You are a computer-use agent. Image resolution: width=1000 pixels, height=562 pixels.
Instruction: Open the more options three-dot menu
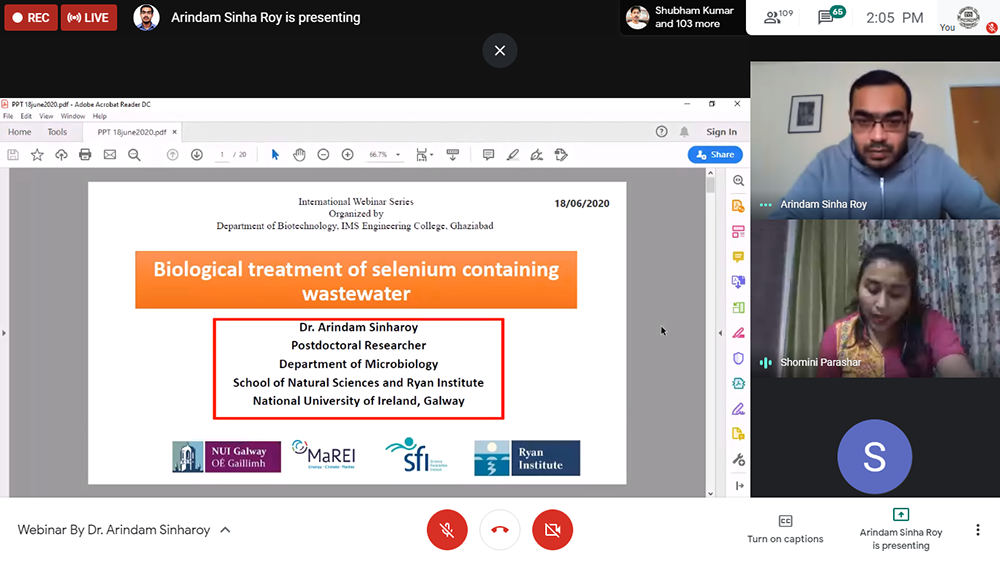977,530
